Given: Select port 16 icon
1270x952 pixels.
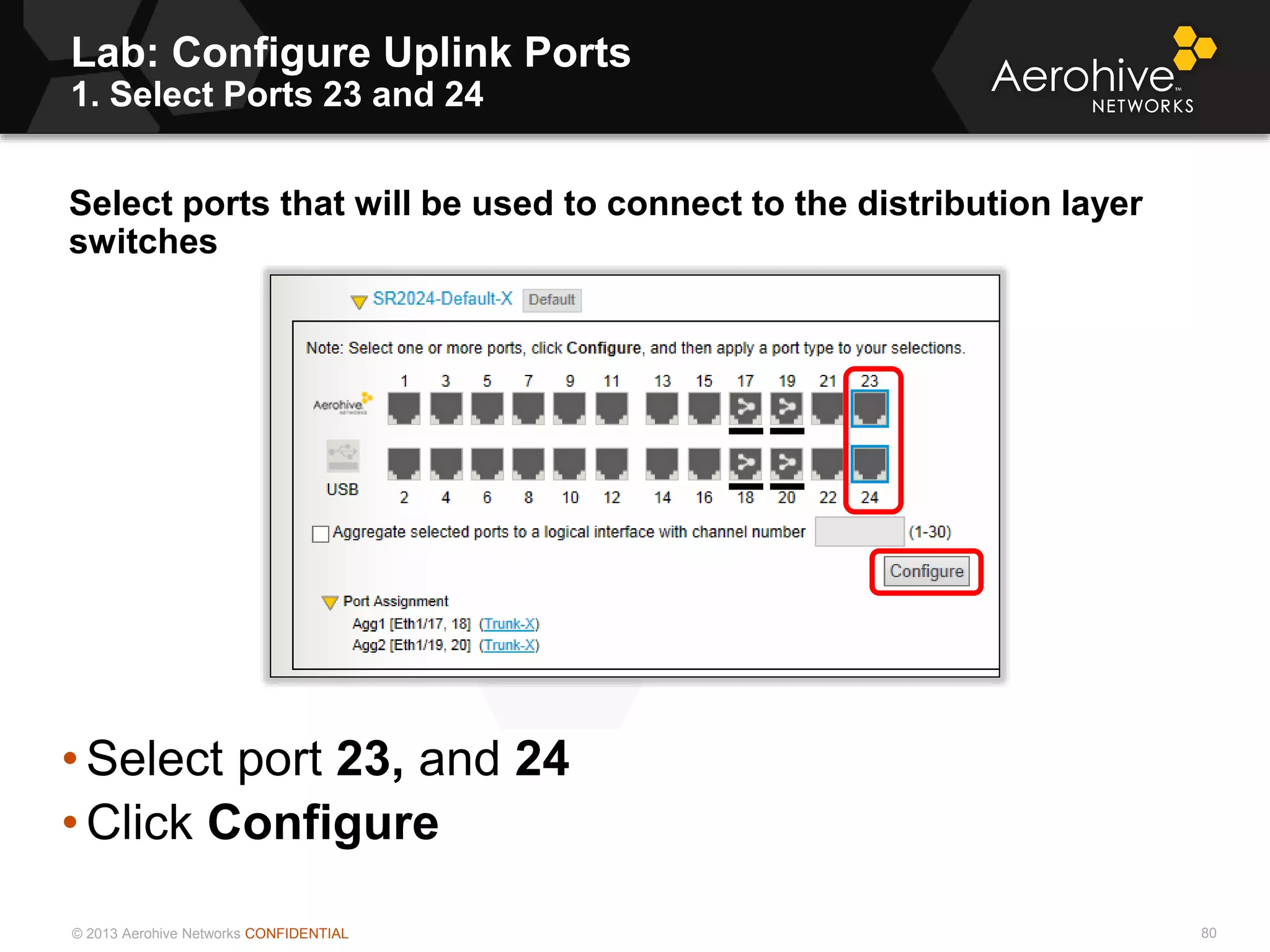Looking at the screenshot, I should point(704,464).
